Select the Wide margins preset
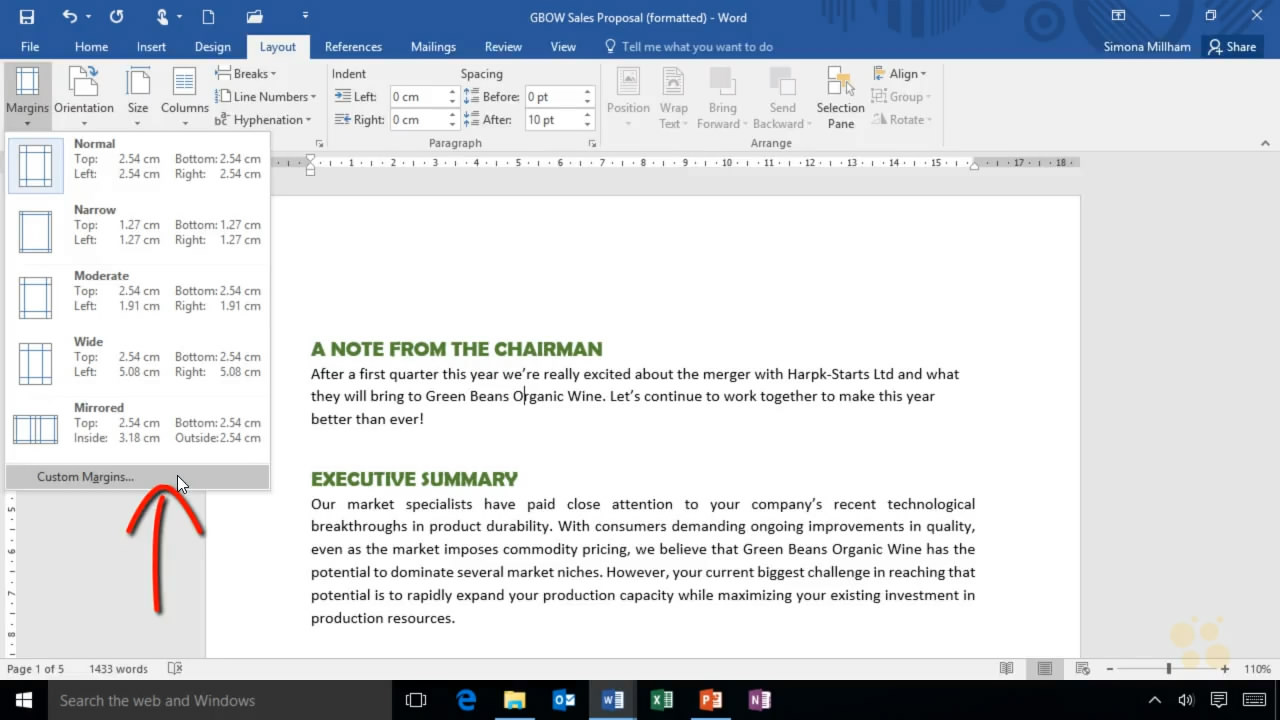Viewport: 1280px width, 720px height. (x=137, y=364)
